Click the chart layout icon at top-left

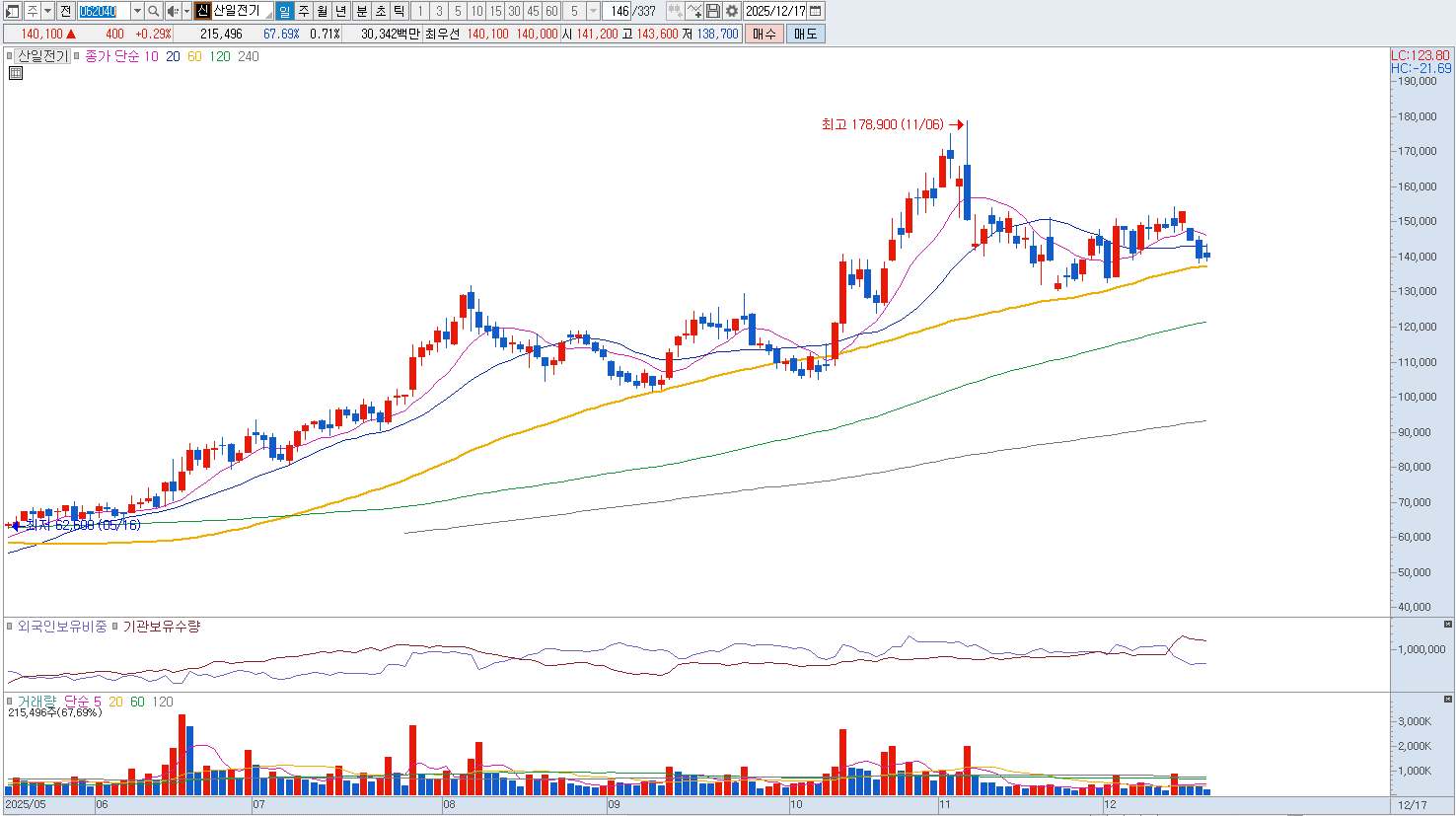click(x=13, y=11)
